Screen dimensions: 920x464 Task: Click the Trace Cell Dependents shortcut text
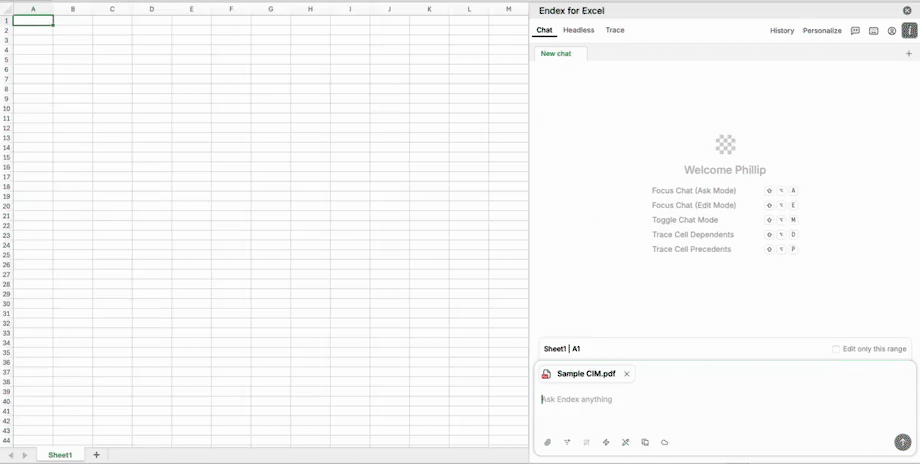tap(693, 235)
